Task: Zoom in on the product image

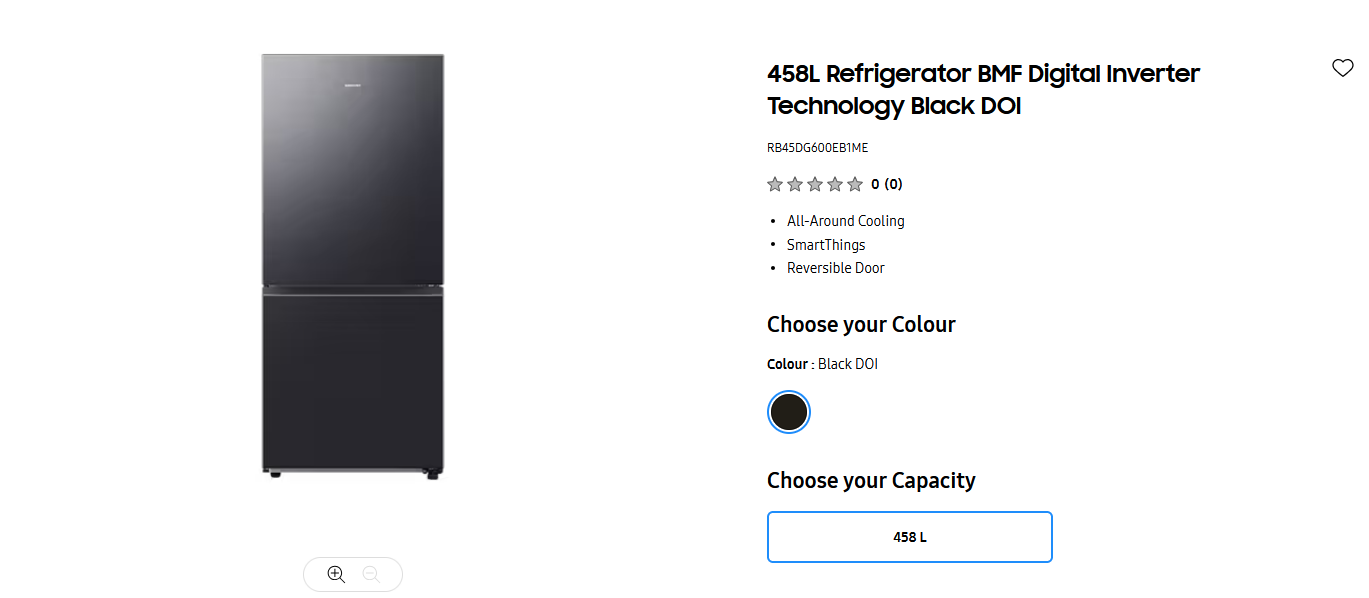Action: pos(336,574)
